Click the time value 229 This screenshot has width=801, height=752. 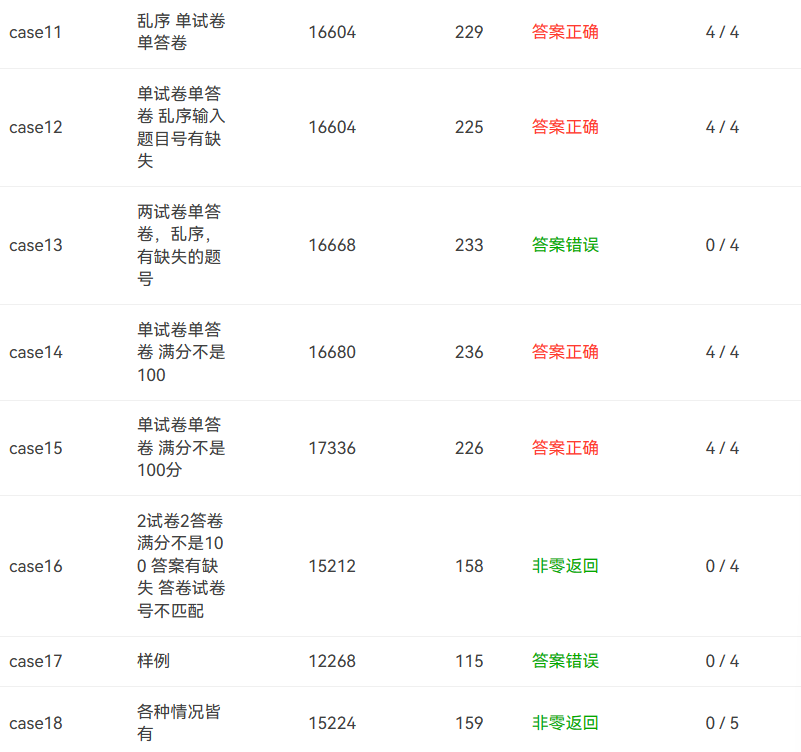coord(469,32)
